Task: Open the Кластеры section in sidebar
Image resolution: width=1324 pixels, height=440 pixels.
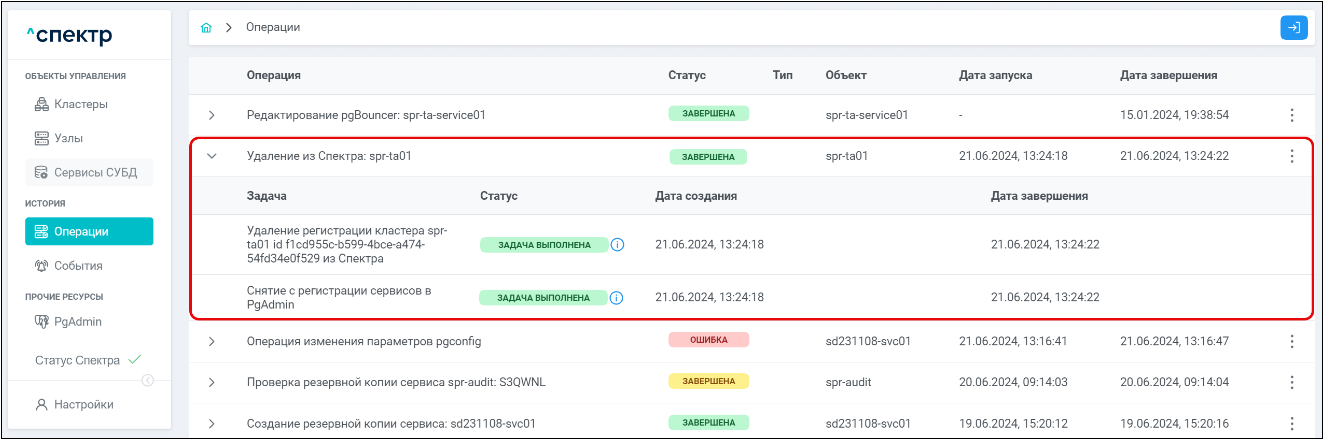Action: pos(81,104)
